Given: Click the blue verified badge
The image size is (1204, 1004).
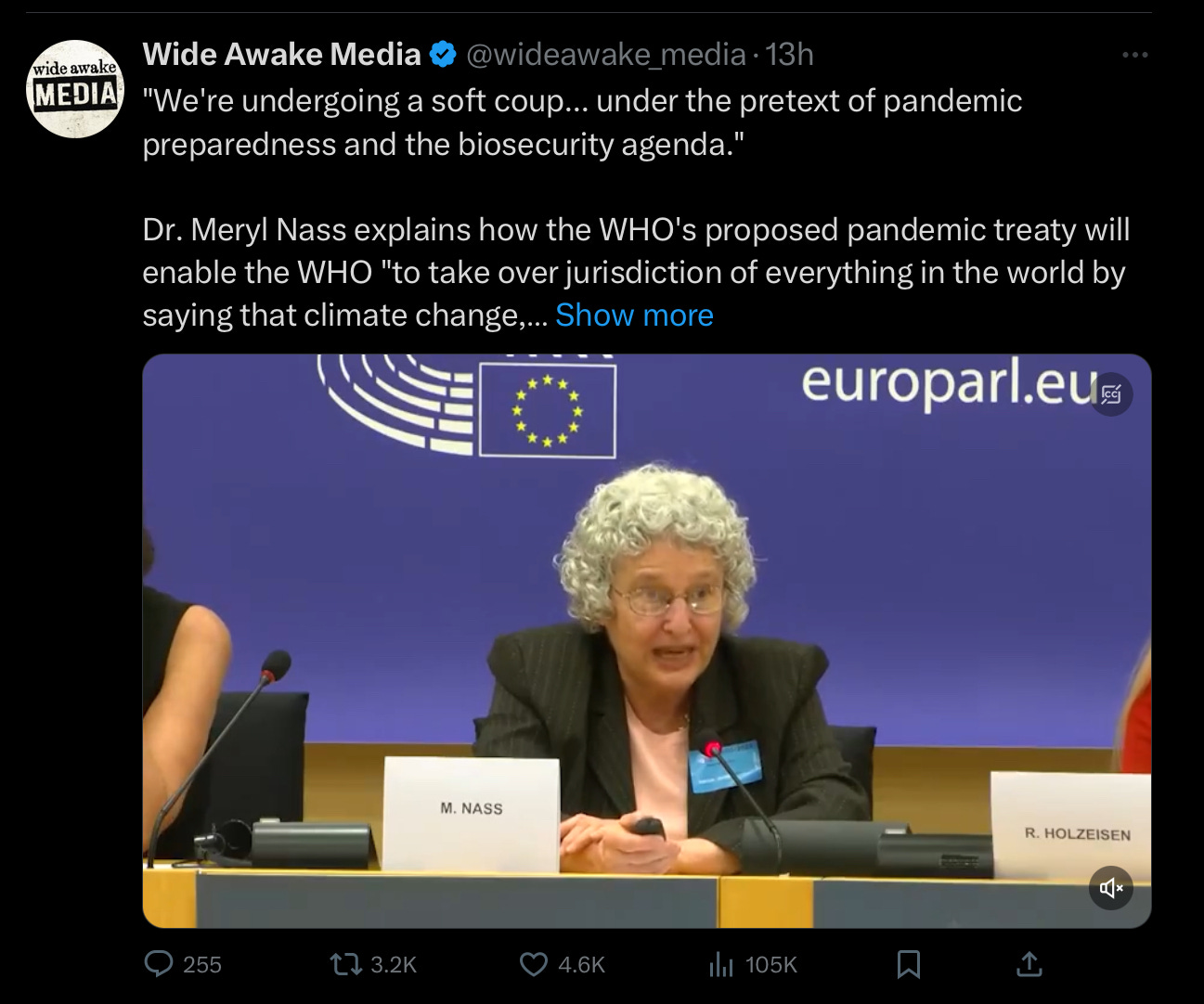Looking at the screenshot, I should pos(444,56).
